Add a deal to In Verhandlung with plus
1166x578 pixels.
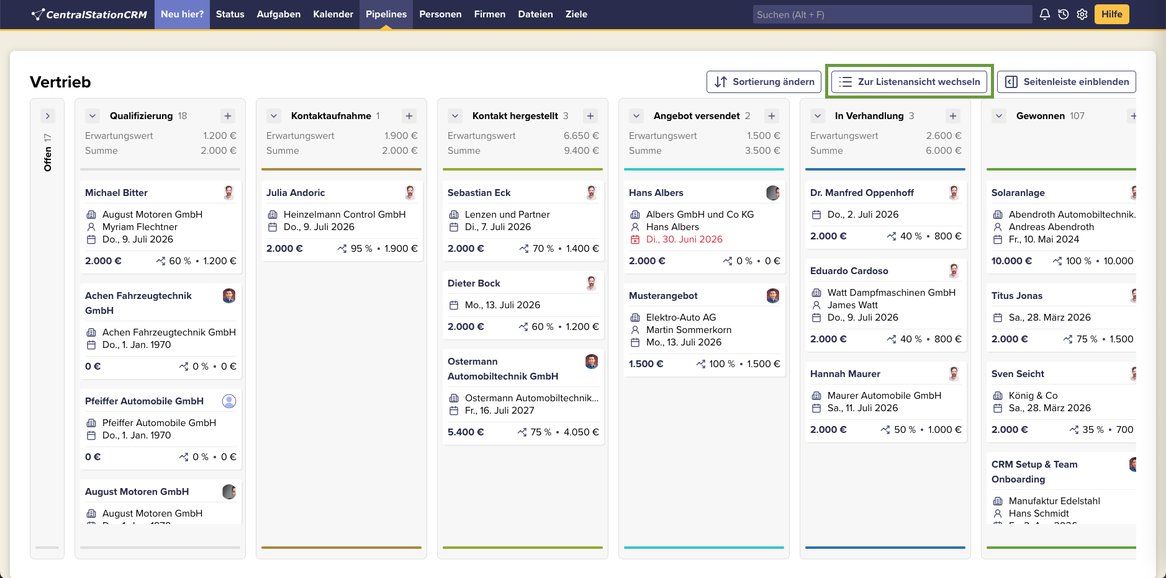coord(953,116)
